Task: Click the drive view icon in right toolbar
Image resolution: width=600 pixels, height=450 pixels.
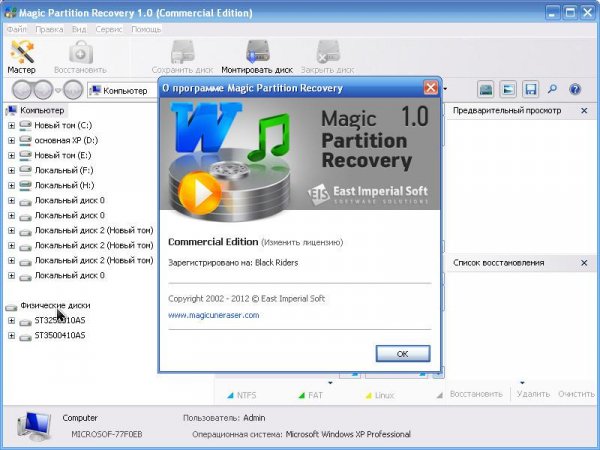Action: pyautogui.click(x=486, y=90)
